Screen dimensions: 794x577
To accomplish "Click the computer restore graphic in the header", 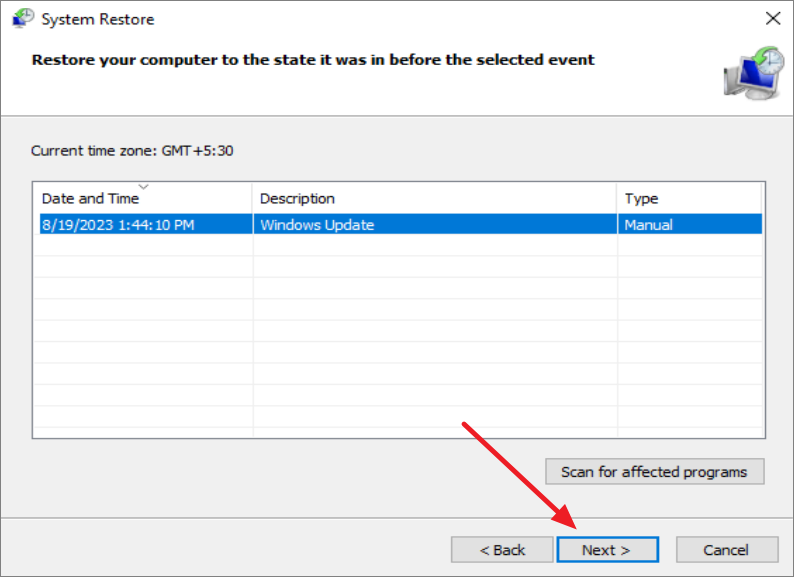I will (x=753, y=73).
